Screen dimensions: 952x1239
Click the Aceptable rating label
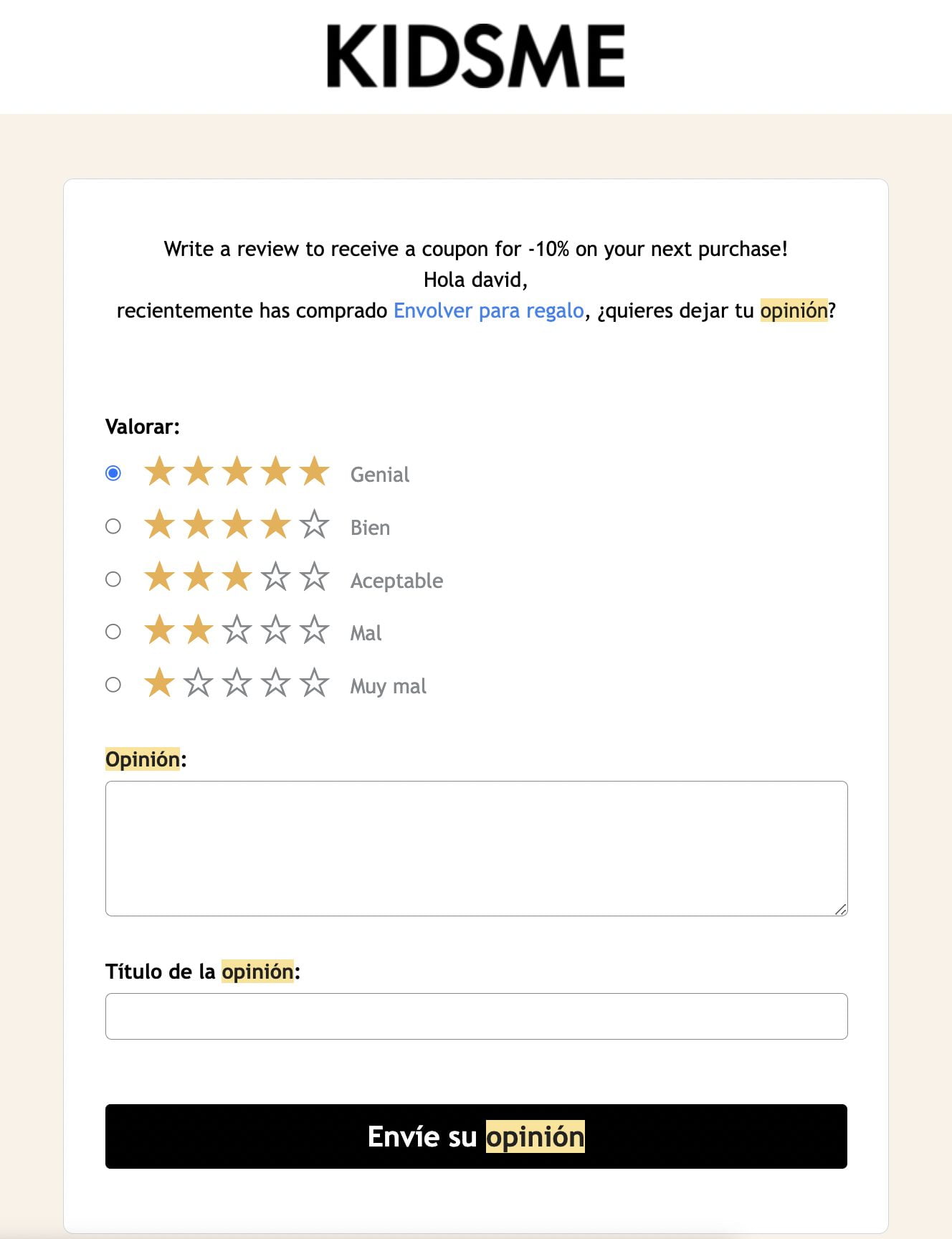pyautogui.click(x=396, y=581)
